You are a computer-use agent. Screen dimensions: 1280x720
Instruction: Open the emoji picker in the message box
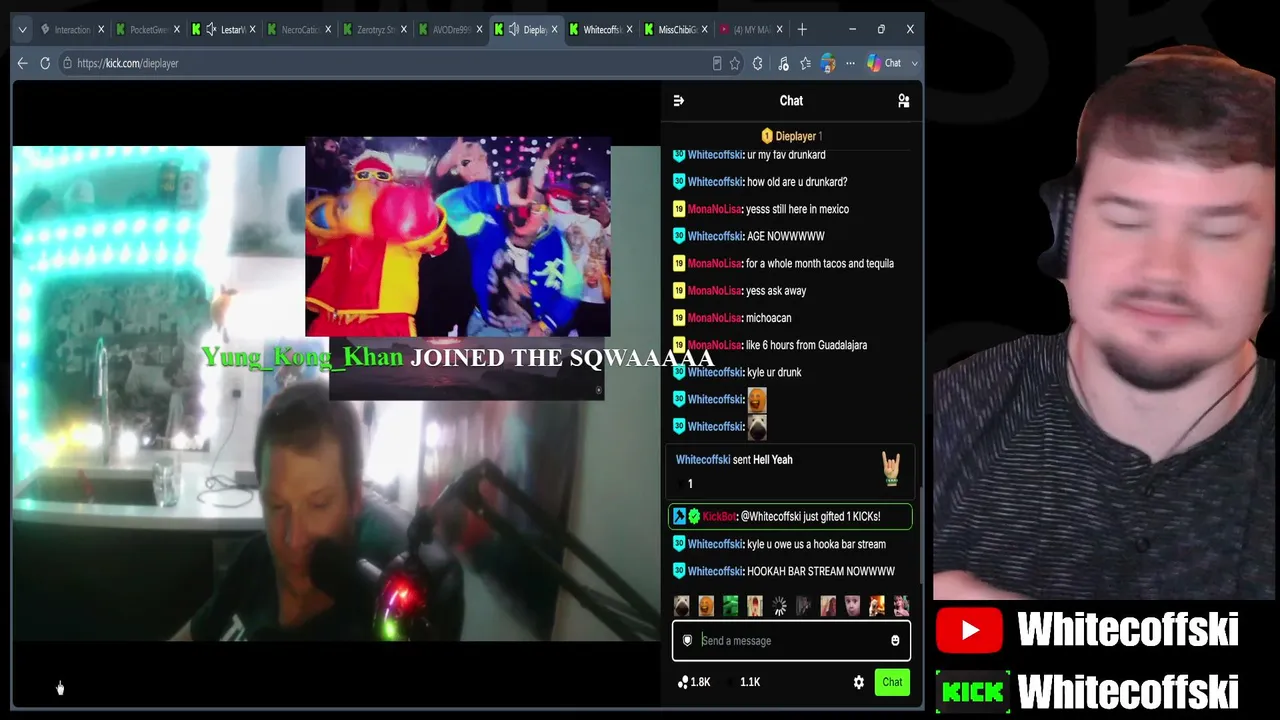[x=895, y=641]
